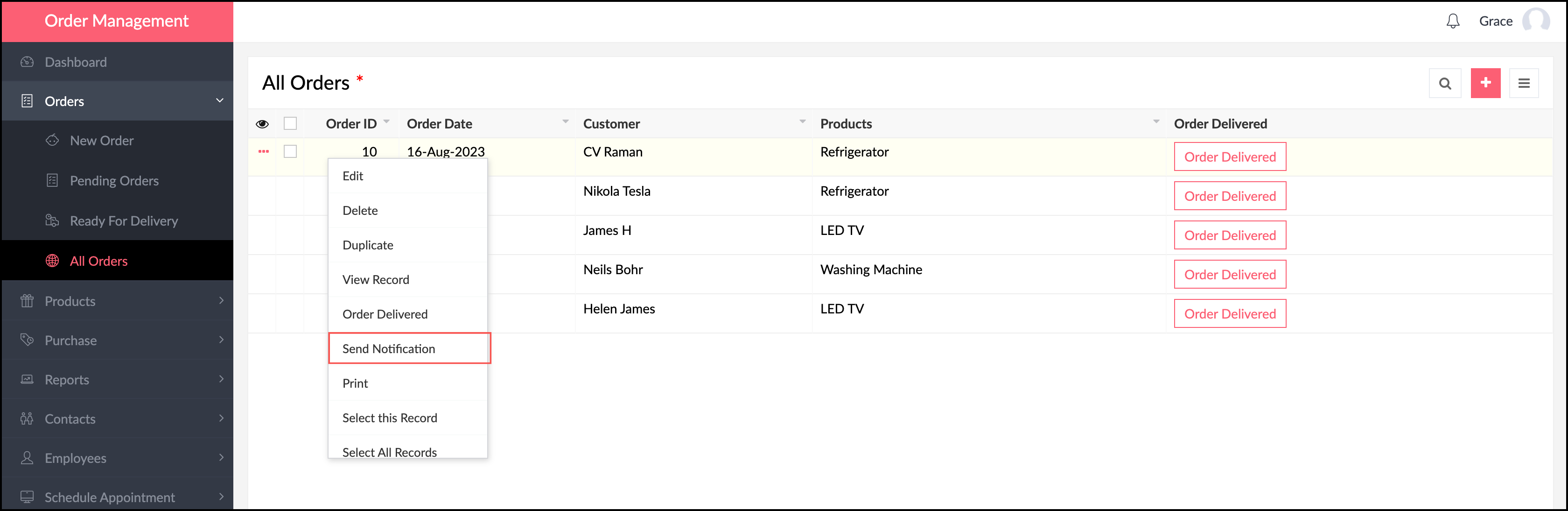Toggle the eye column visibility icon
1568x511 pixels.
262,124
